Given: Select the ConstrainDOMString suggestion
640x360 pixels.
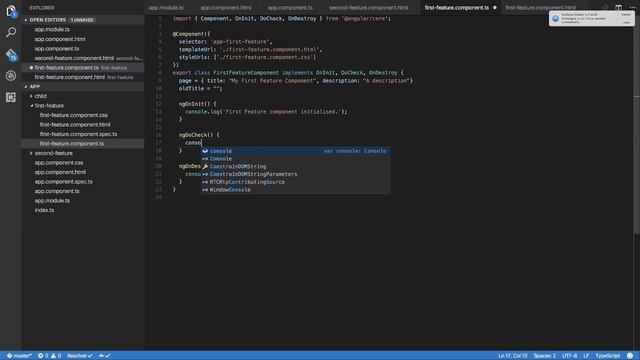Looking at the screenshot, I should (x=296, y=167).
